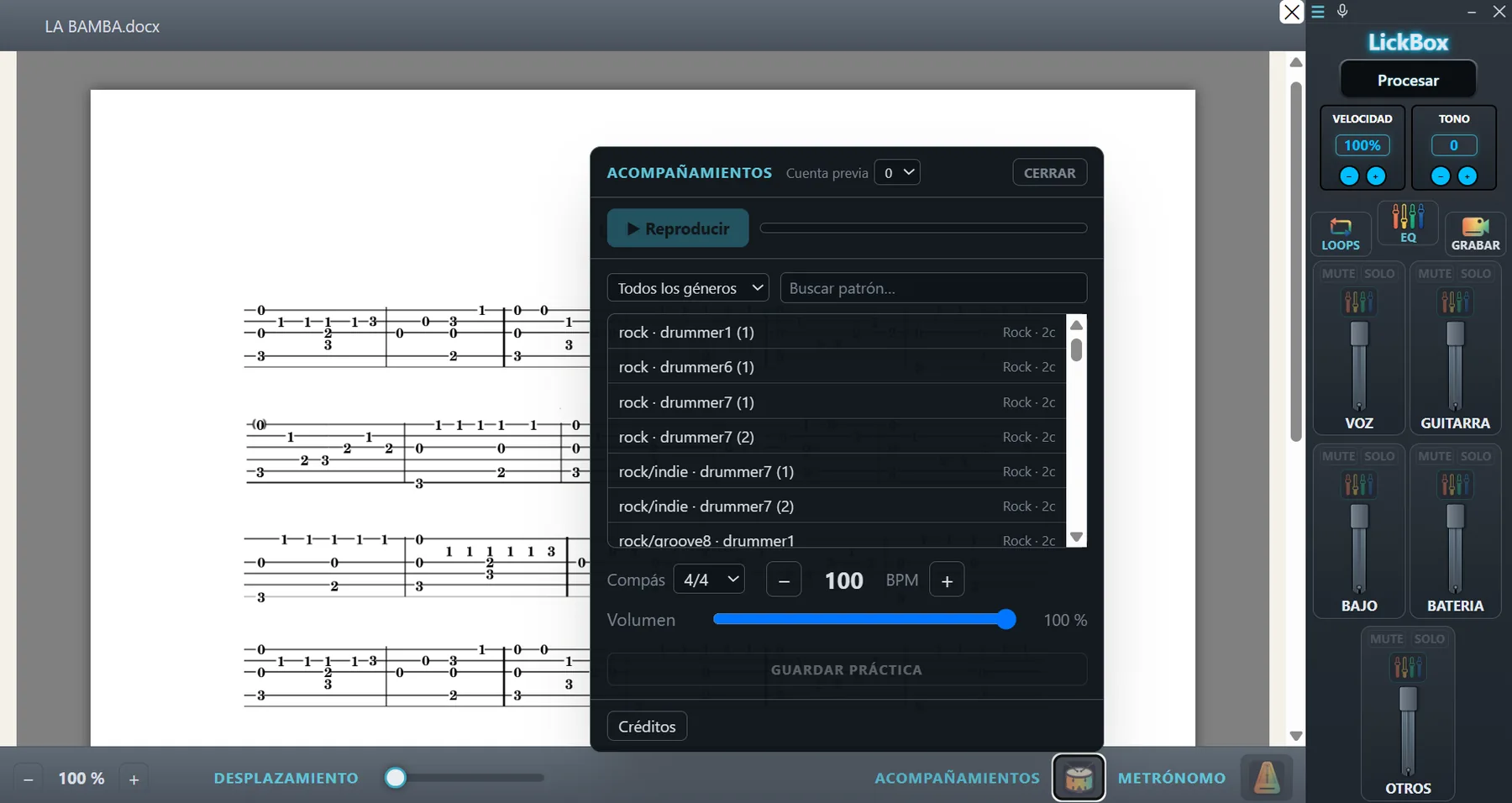
Task: Open the hamburger menu icon
Action: point(1318,12)
